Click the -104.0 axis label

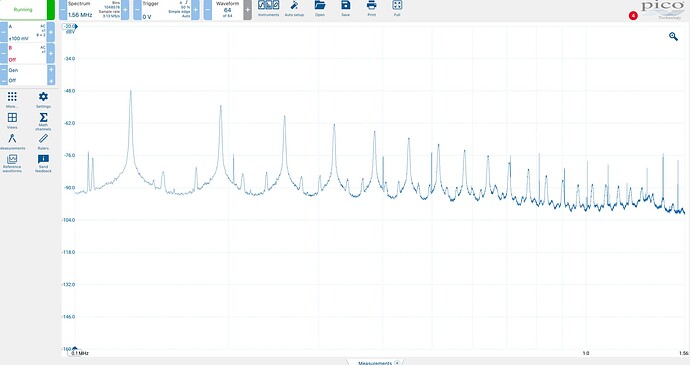coord(69,220)
